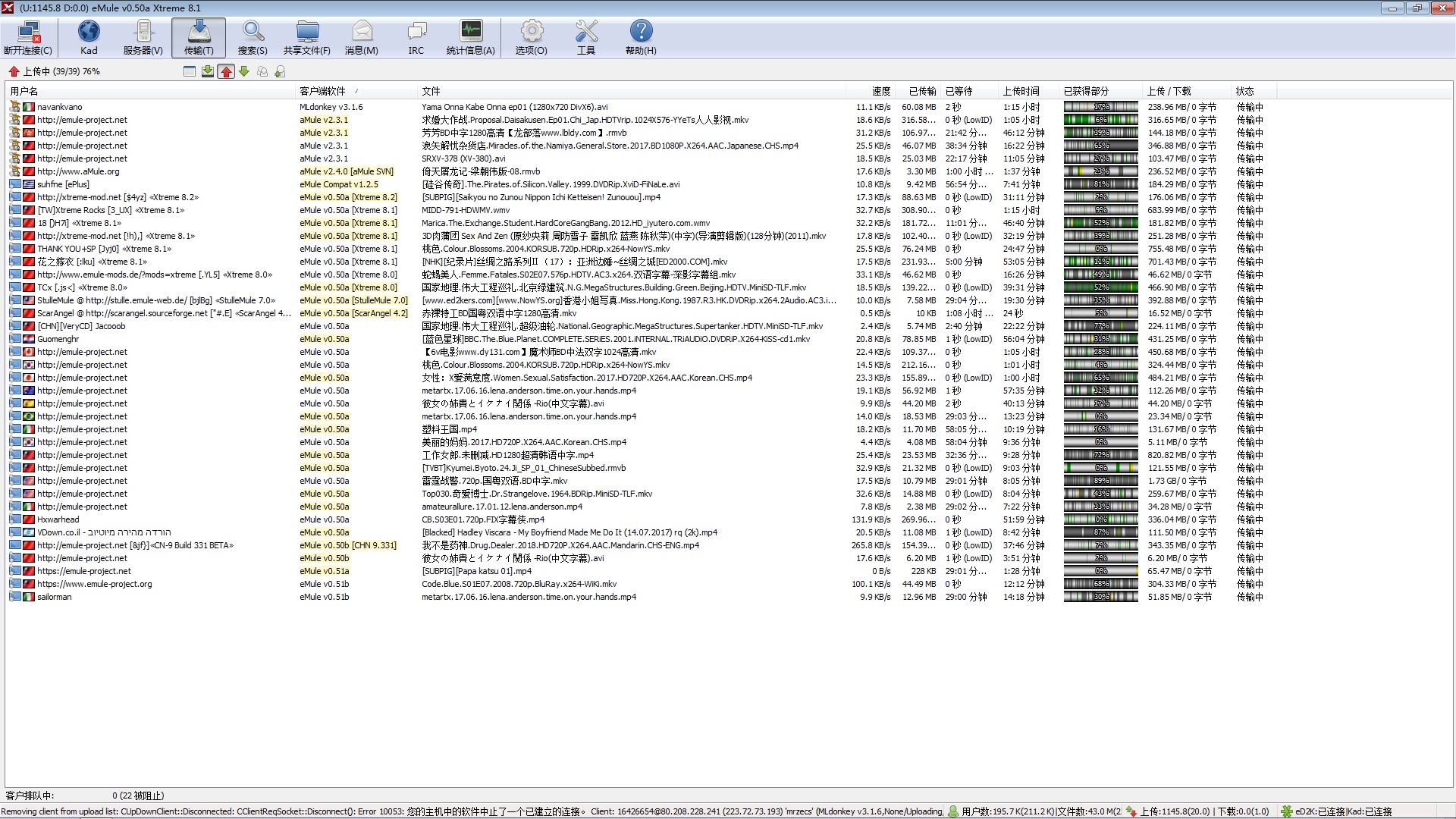The width and height of the screenshot is (1456, 819).
Task: Toggle the red uploading list view button
Action: click(226, 71)
